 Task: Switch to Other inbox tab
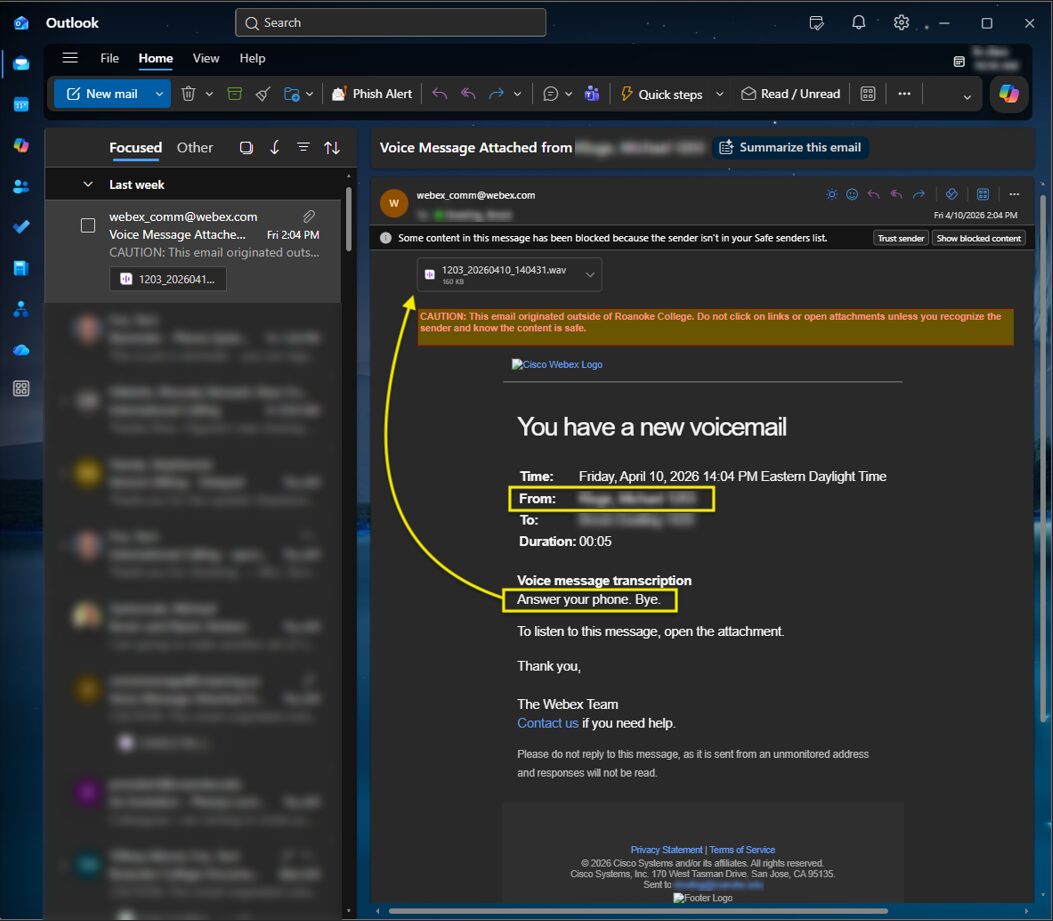click(x=195, y=148)
